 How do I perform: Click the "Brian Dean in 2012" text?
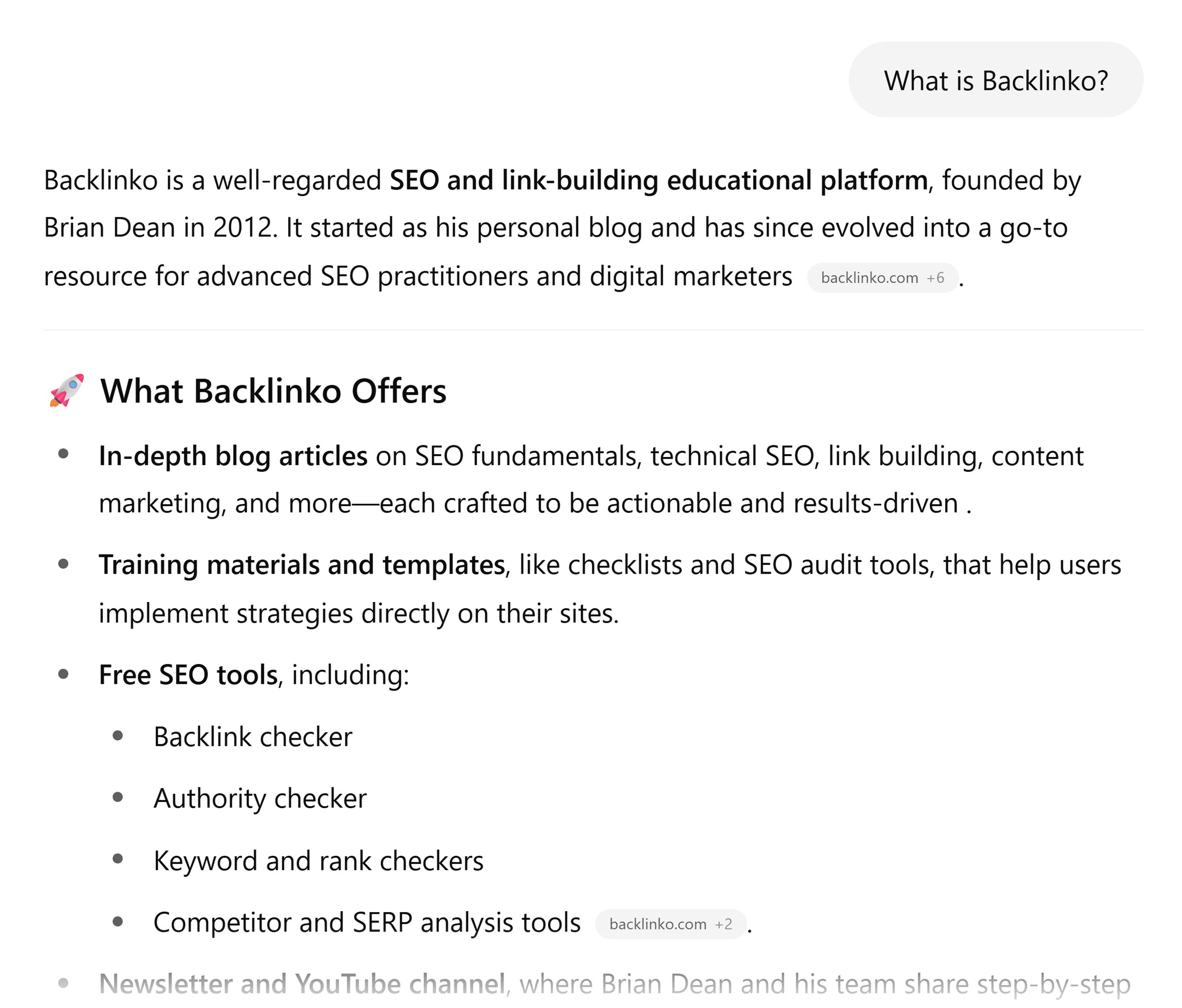(x=157, y=227)
